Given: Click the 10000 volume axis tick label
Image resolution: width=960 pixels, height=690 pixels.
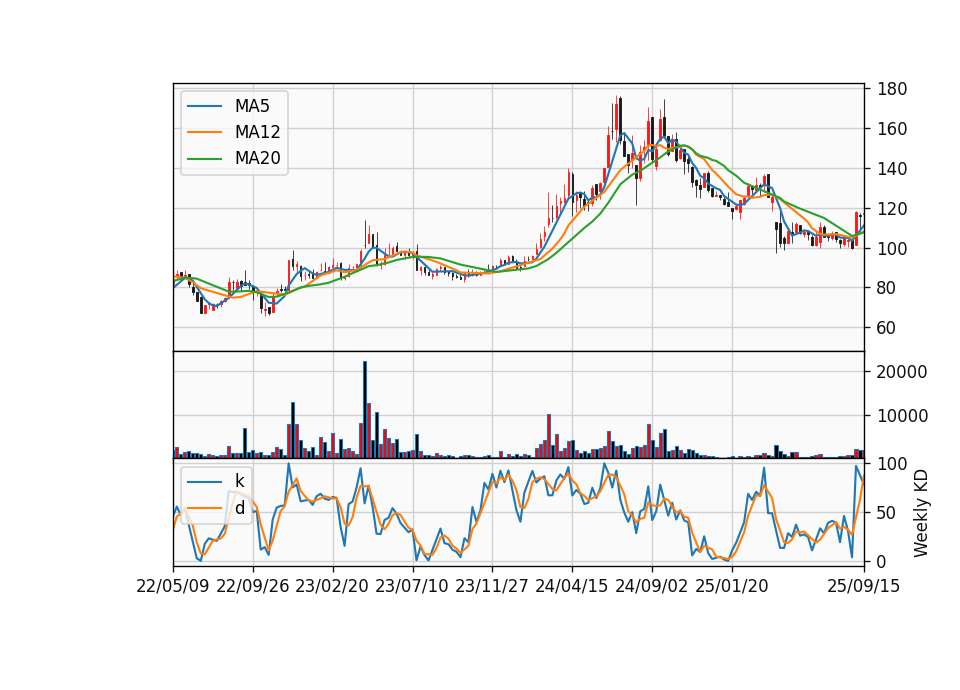Looking at the screenshot, I should point(902,416).
